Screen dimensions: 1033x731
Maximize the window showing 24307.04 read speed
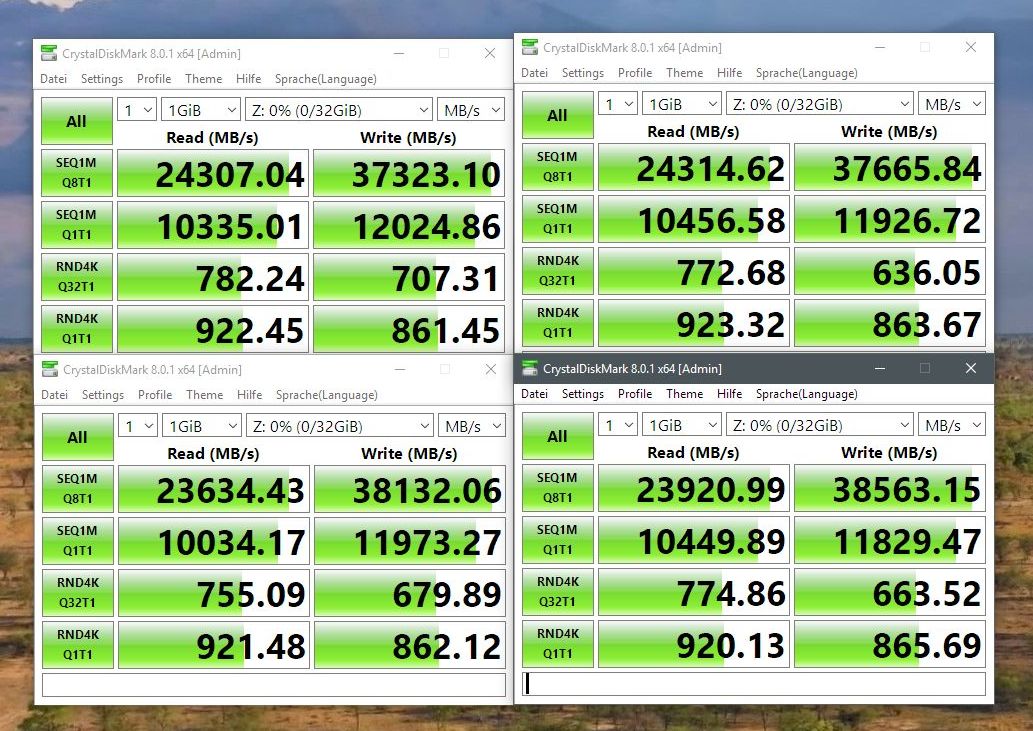444,53
